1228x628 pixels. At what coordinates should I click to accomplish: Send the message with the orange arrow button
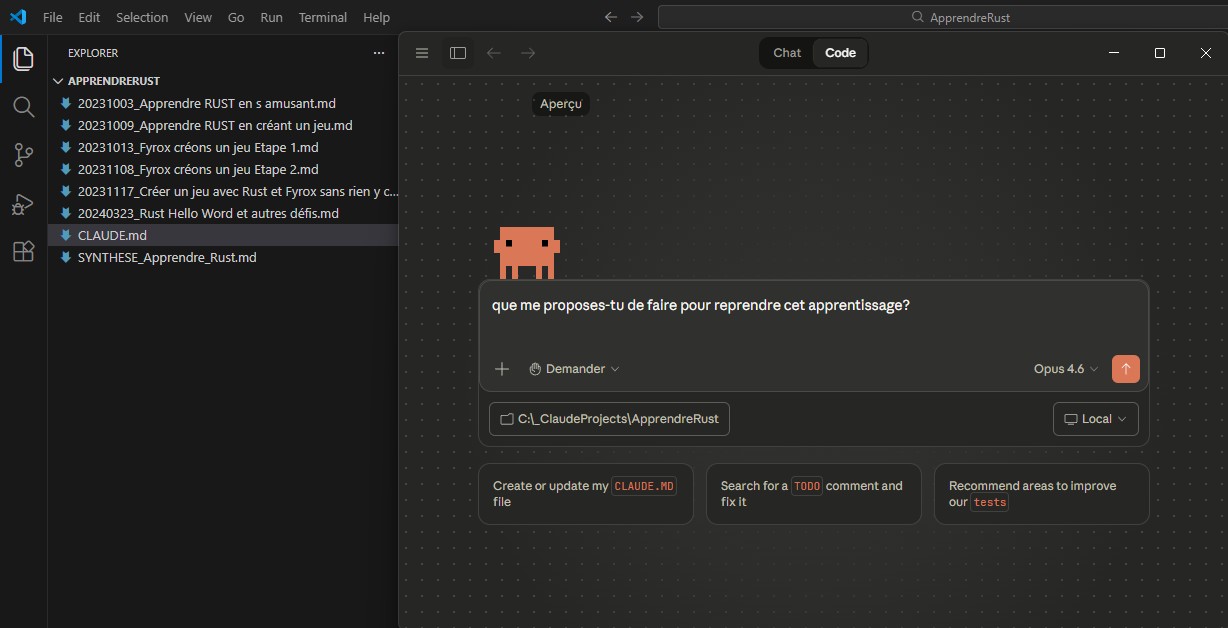1125,369
